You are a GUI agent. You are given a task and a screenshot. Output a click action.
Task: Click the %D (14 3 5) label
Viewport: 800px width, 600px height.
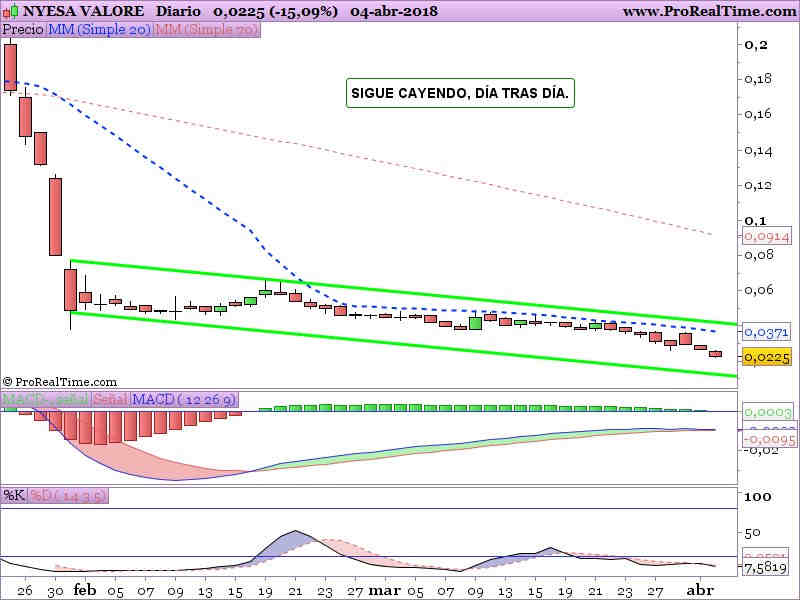pos(67,495)
